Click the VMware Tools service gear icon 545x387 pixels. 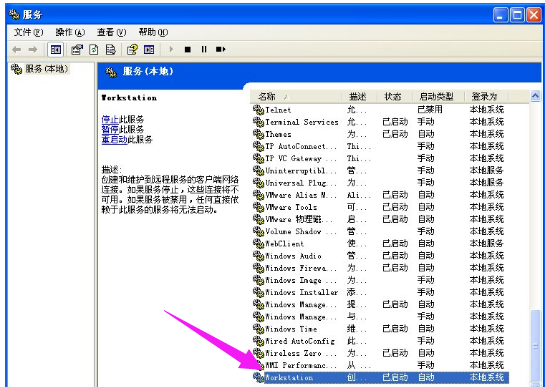pos(258,207)
